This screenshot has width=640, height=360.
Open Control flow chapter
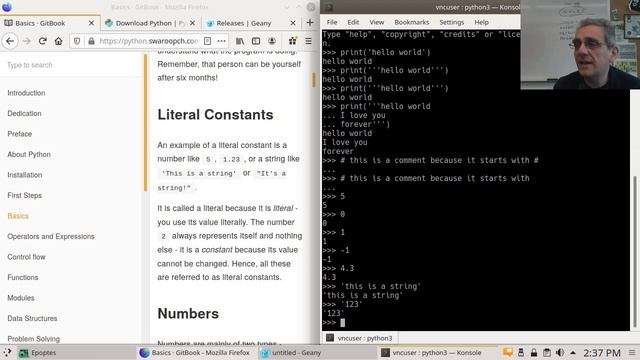point(26,257)
